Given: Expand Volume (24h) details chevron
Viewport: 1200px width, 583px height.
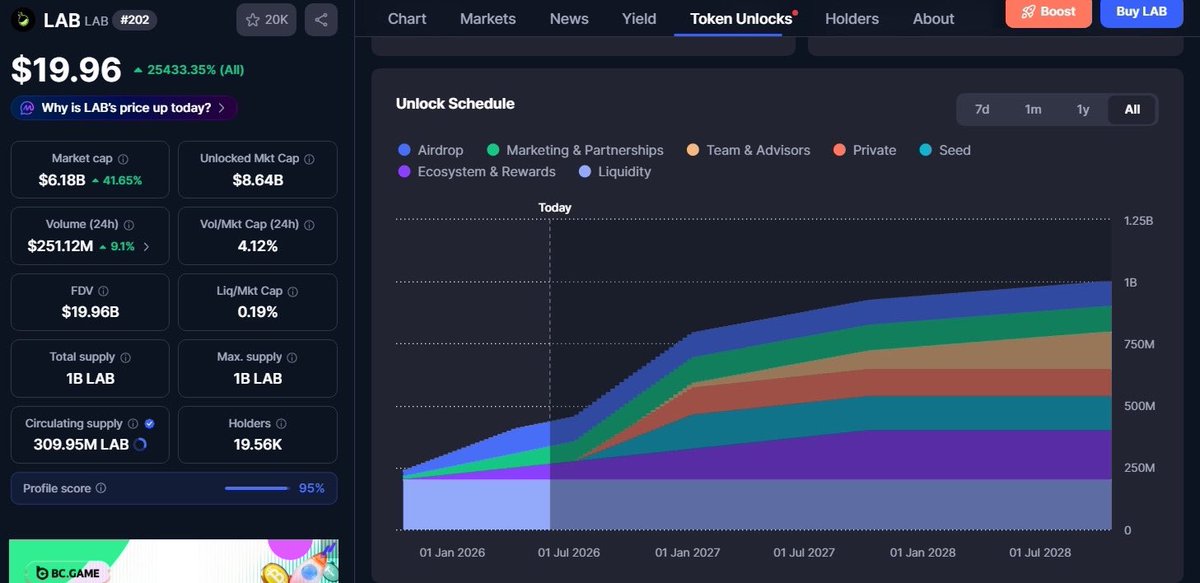Looking at the screenshot, I should [147, 246].
